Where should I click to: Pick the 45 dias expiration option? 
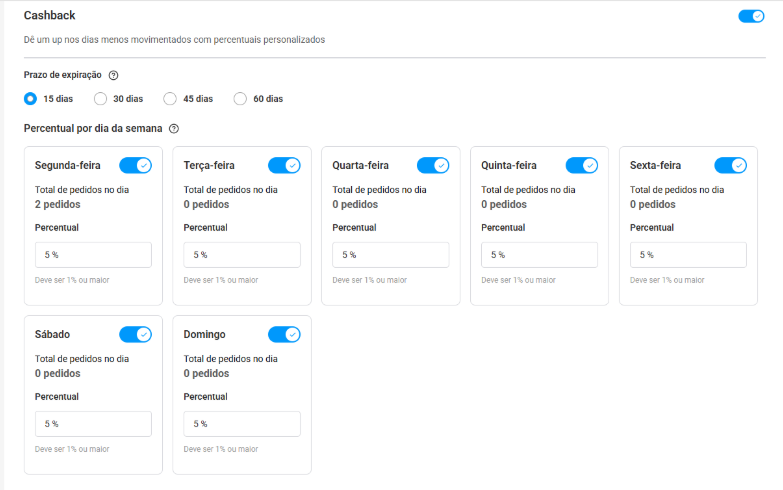coord(170,99)
